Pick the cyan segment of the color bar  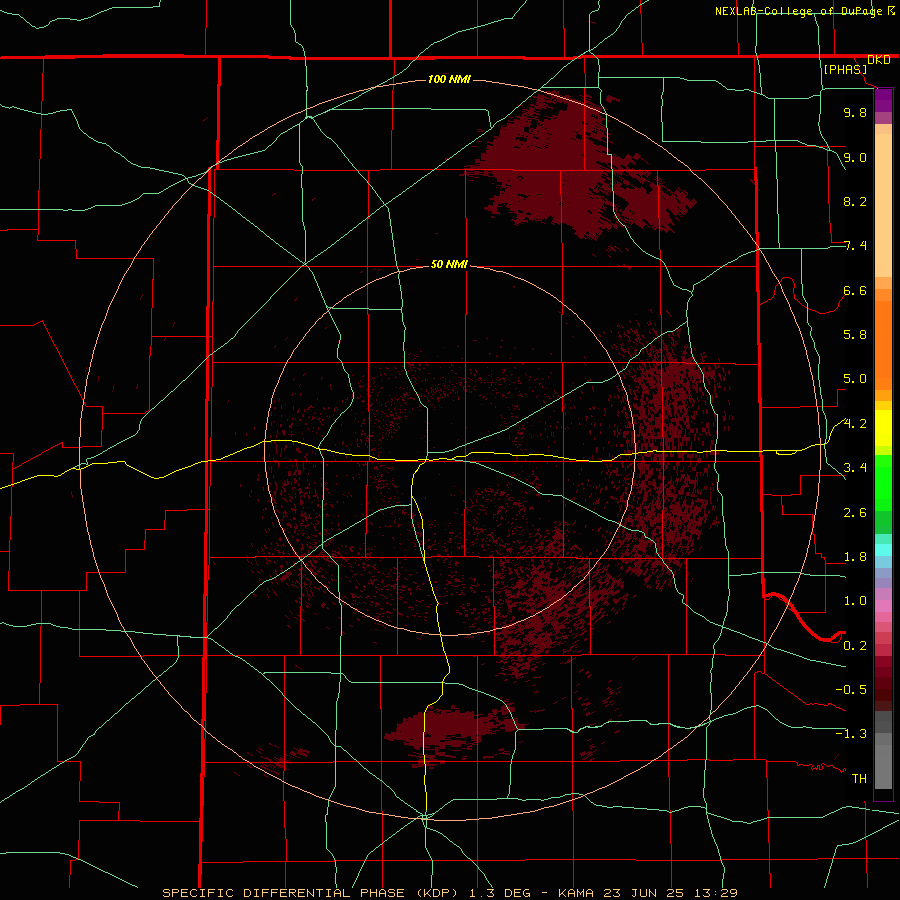[883, 550]
